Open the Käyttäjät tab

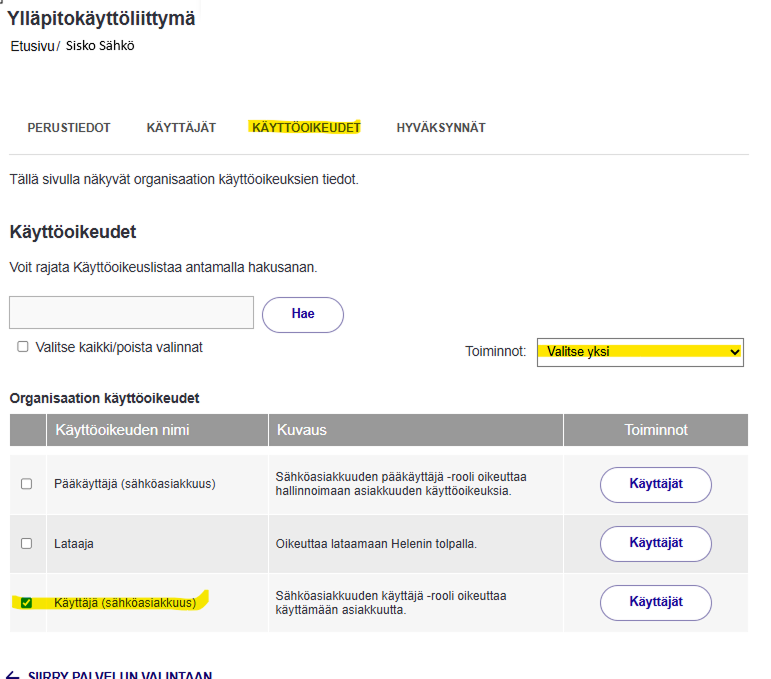pos(181,128)
